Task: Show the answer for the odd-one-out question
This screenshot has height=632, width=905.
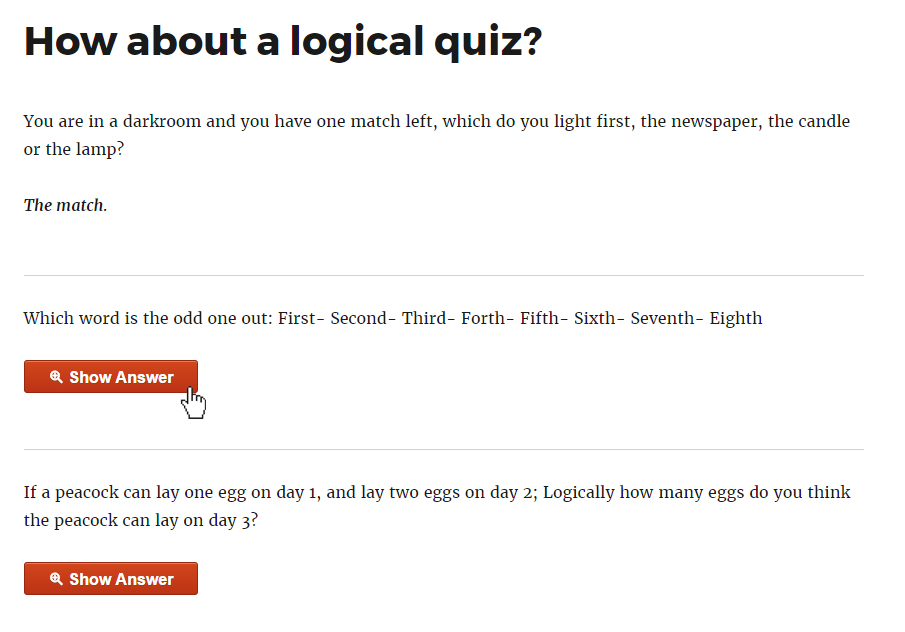Action: [111, 377]
